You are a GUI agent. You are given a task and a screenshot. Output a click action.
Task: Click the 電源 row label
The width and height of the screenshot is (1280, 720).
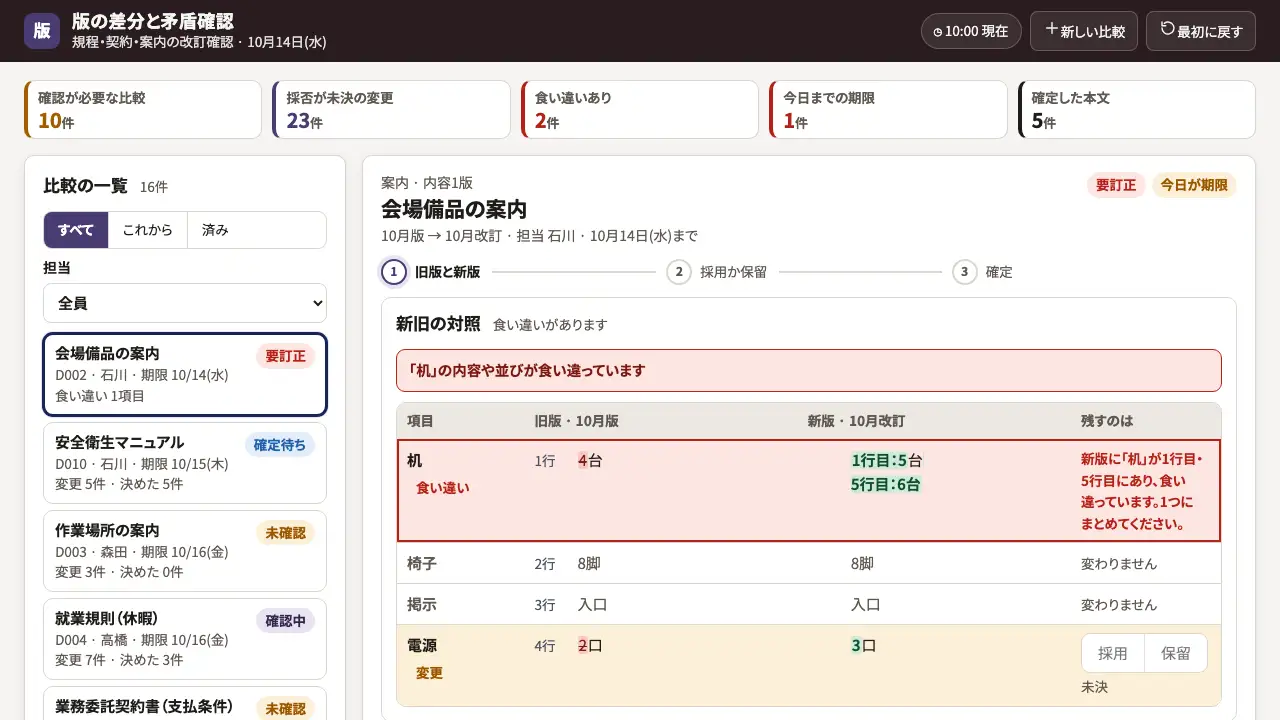422,645
